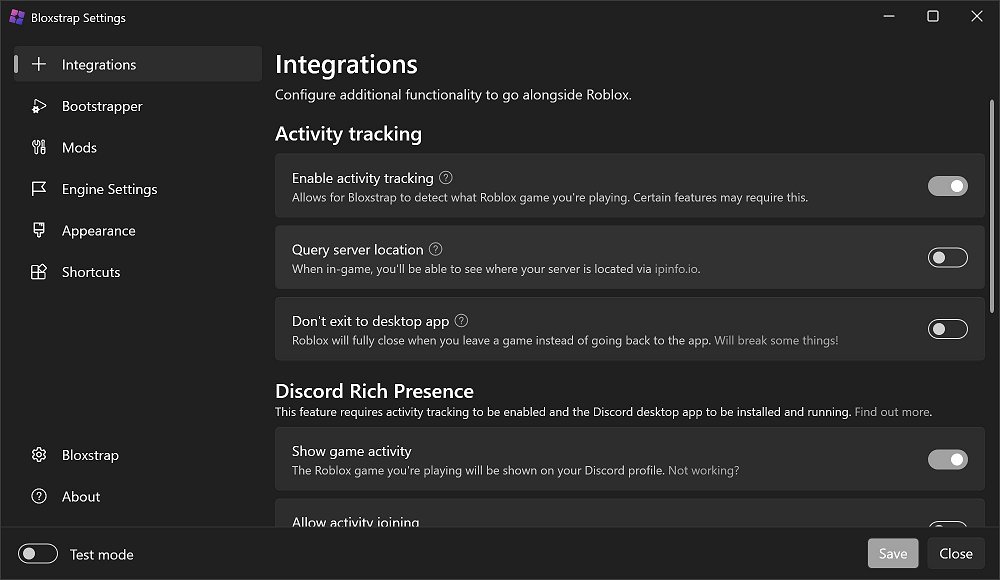The height and width of the screenshot is (580, 1000).
Task: Switch off Show game activity toggle
Action: point(947,460)
